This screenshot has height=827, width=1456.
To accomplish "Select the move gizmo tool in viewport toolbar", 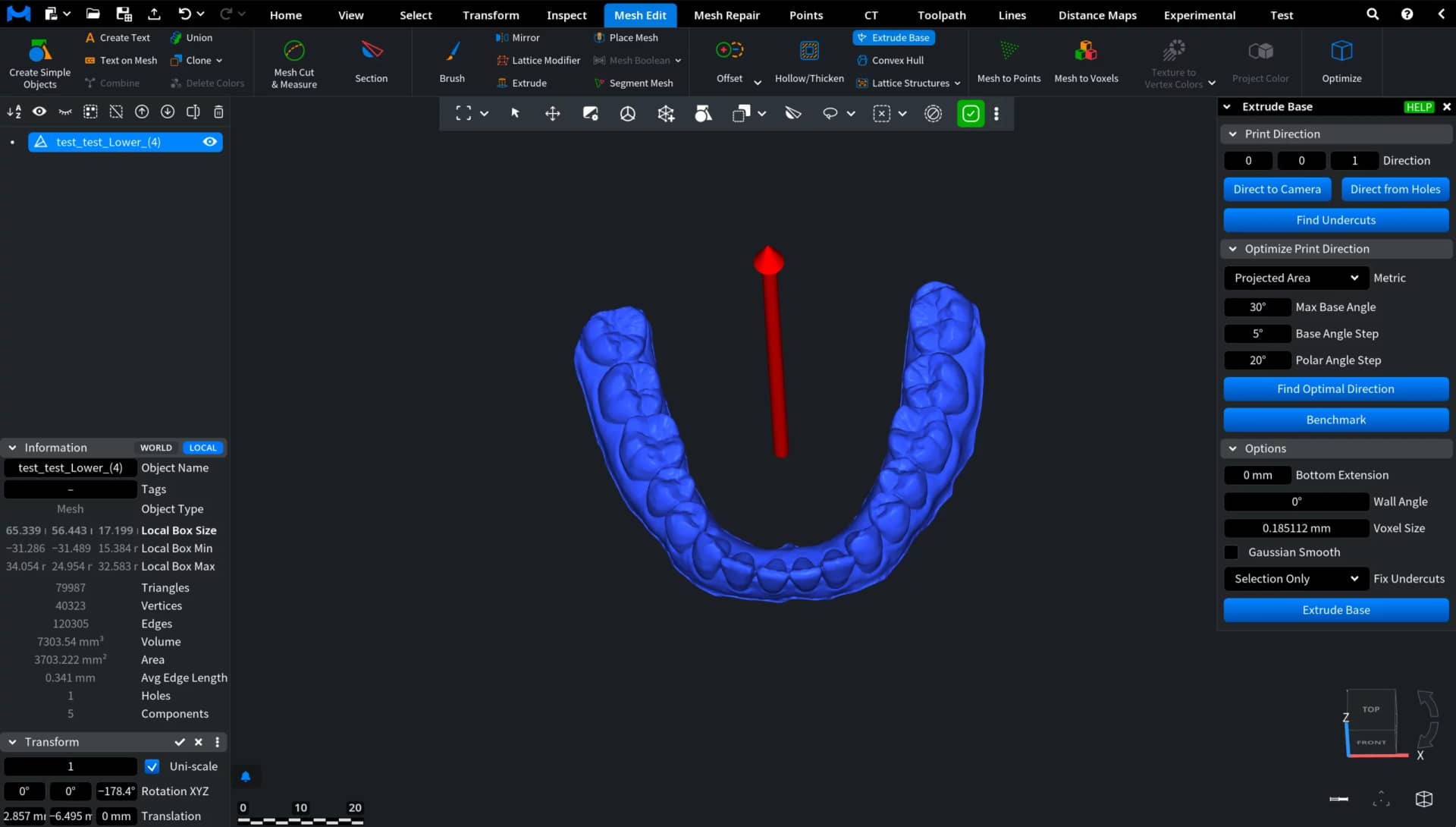I will click(x=552, y=113).
